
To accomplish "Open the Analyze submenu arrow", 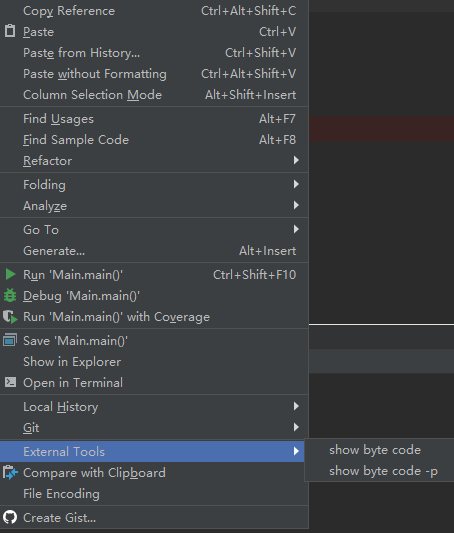I will (296, 205).
